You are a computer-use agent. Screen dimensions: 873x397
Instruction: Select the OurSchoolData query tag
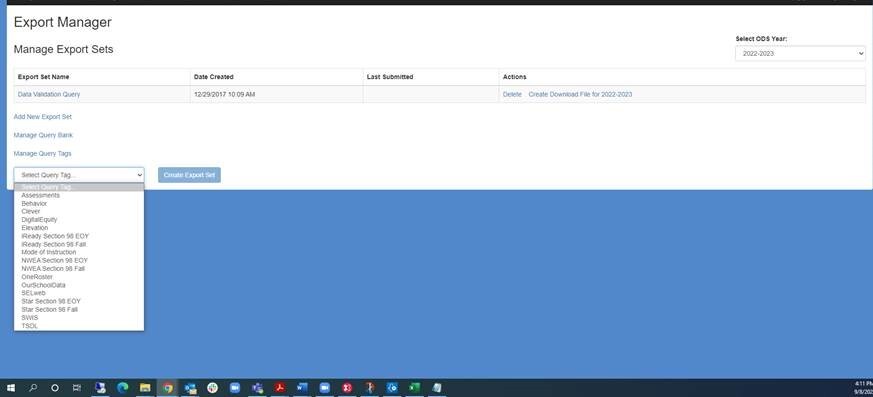(x=79, y=285)
